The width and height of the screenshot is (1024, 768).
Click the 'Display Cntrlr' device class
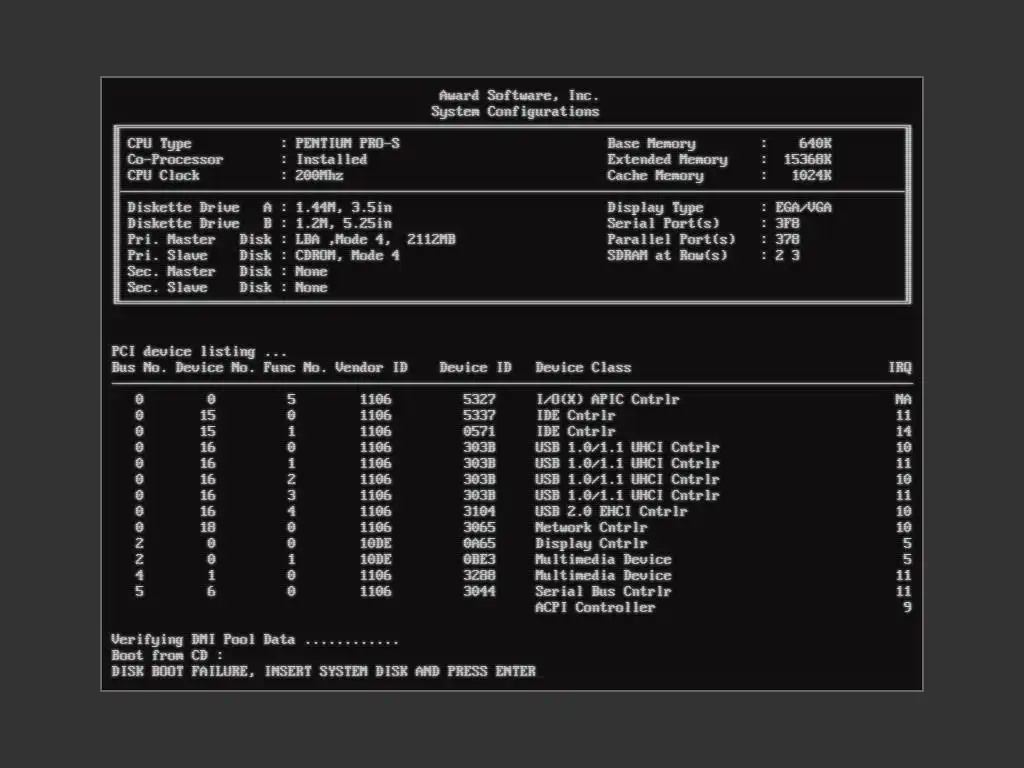pyautogui.click(x=591, y=543)
